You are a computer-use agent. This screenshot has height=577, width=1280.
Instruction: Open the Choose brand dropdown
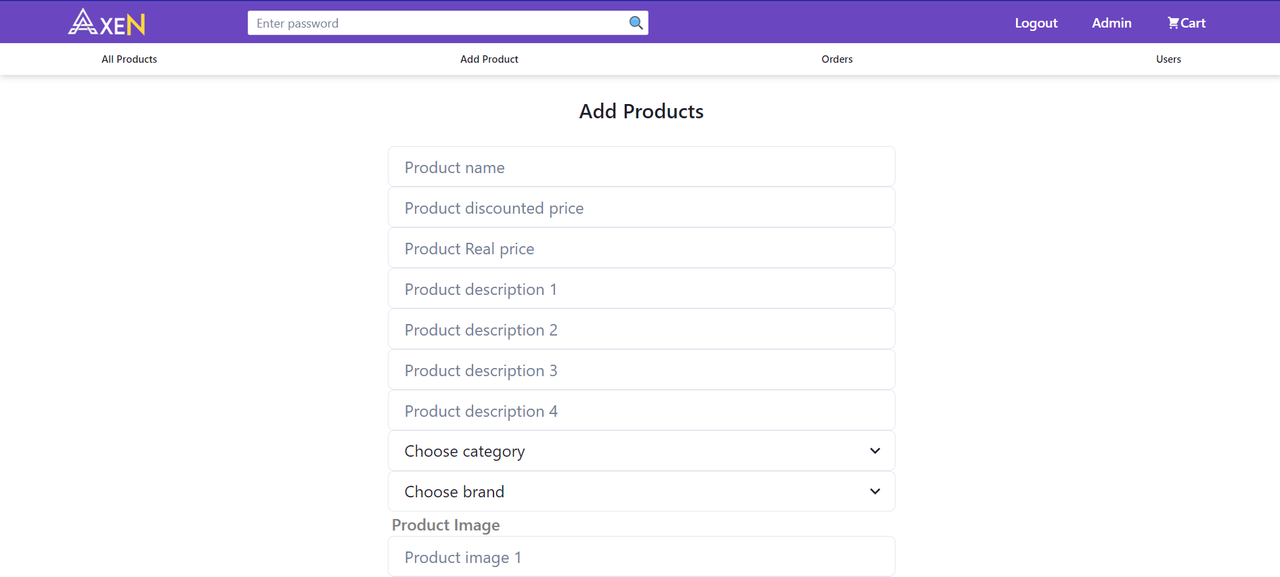(x=641, y=492)
